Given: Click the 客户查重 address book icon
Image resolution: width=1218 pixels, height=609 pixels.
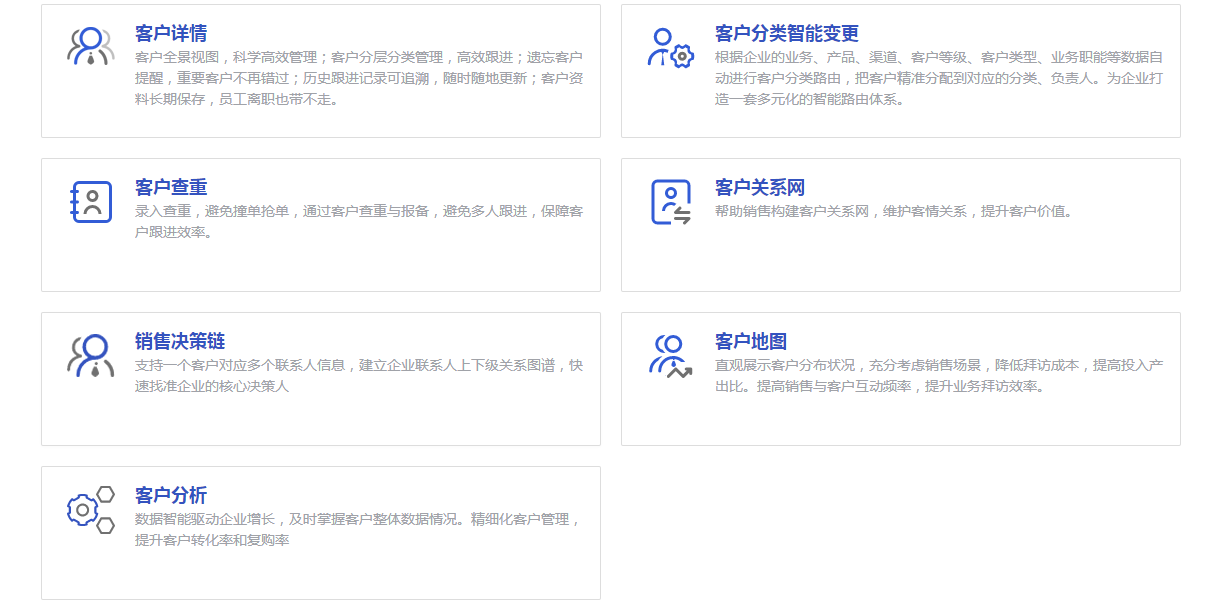Looking at the screenshot, I should [91, 202].
